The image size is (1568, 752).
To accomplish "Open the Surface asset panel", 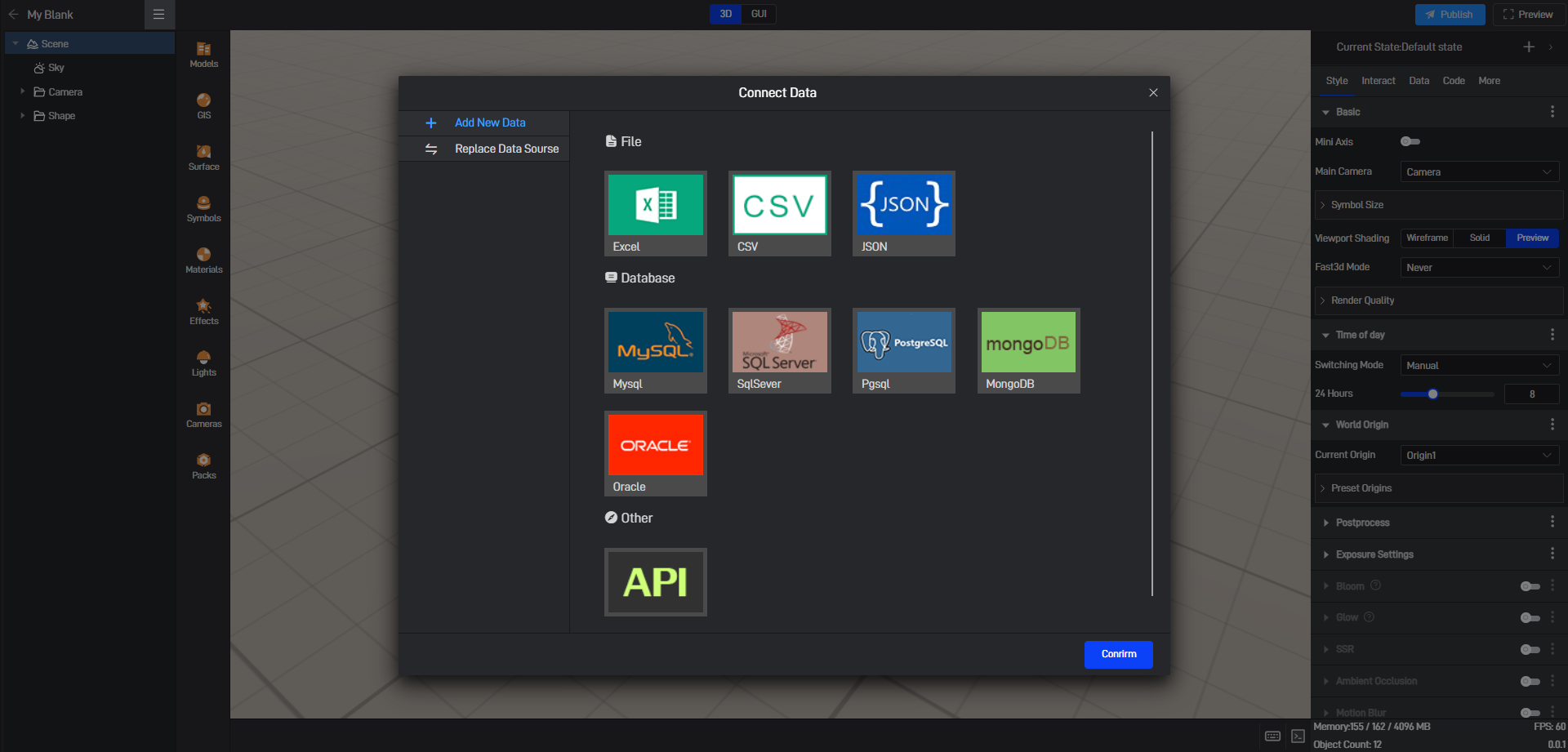I will tap(203, 158).
